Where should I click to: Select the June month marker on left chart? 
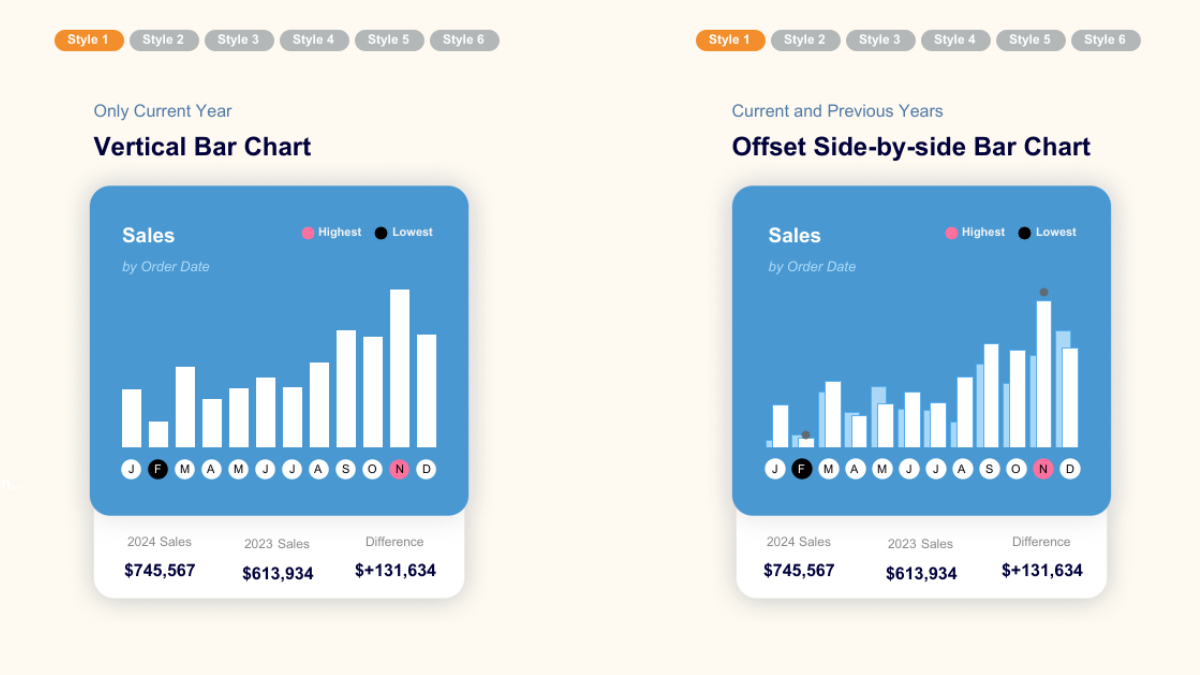coord(265,469)
